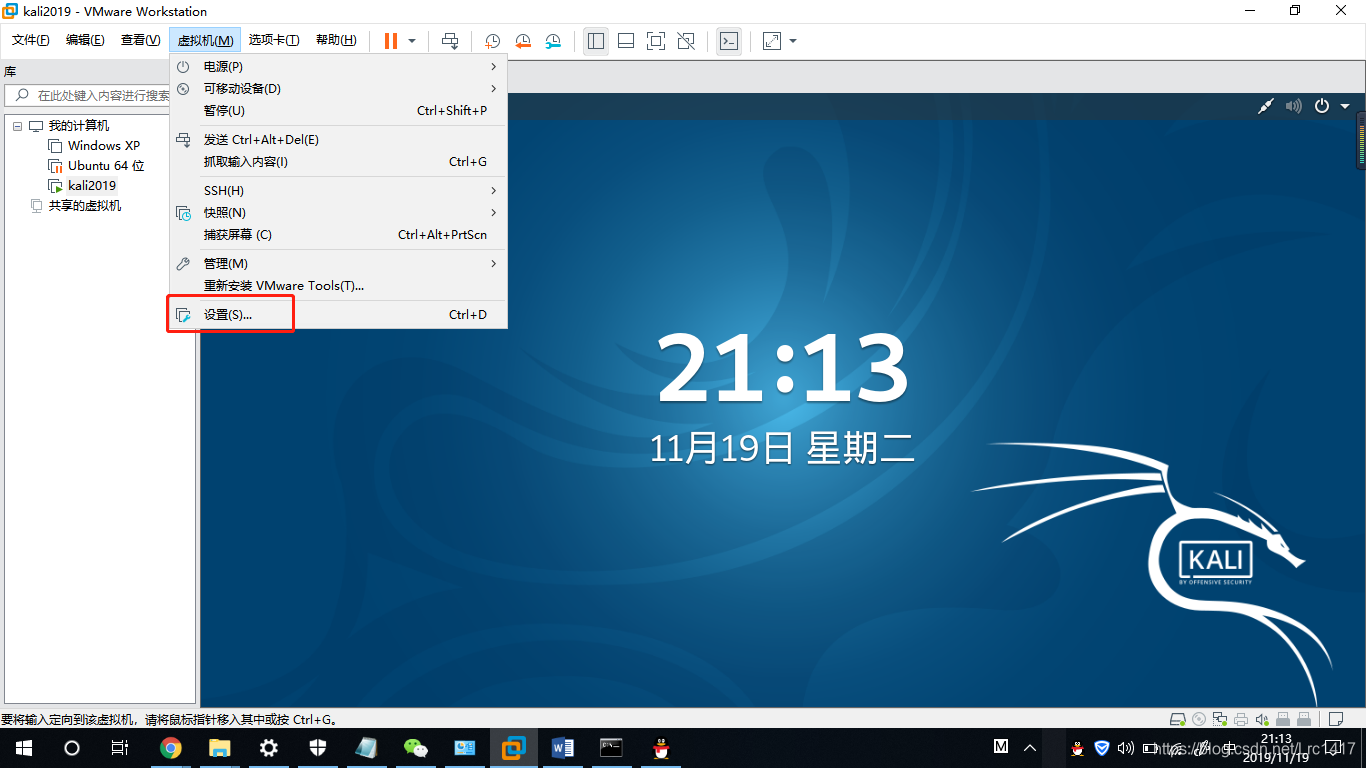Show hidden tray icons chevron
The height and width of the screenshot is (768, 1366).
coord(1031,747)
